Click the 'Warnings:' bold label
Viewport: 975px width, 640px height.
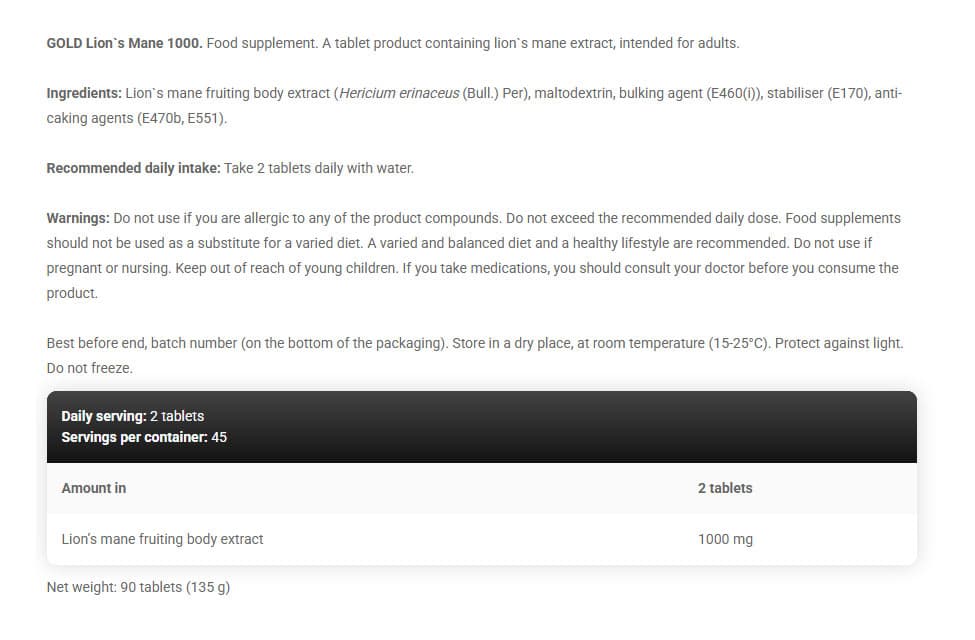click(78, 218)
